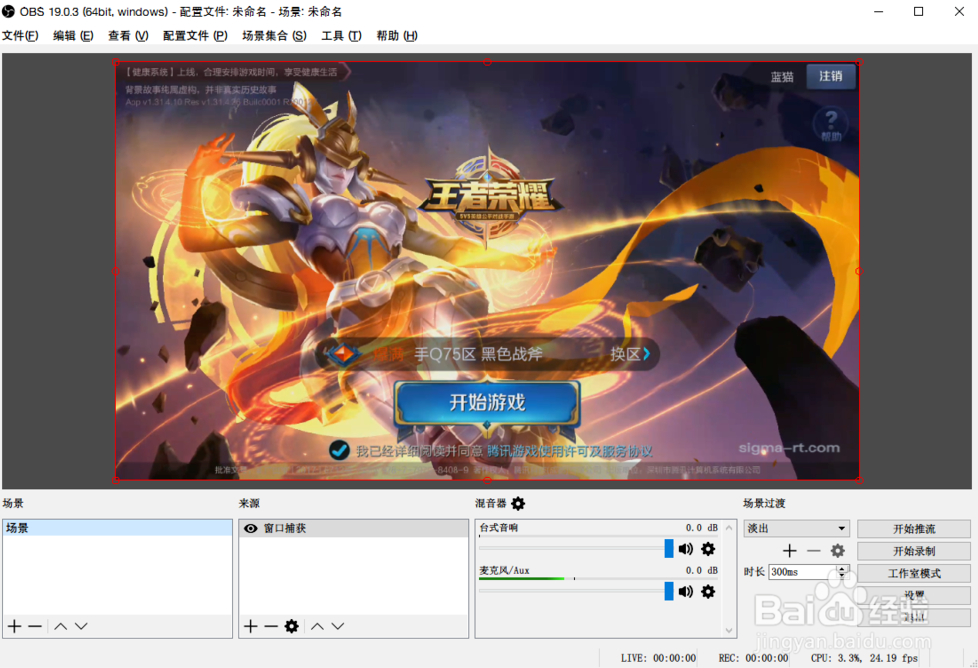Open source properties gear icon
The height and width of the screenshot is (668, 978).
pos(291,626)
